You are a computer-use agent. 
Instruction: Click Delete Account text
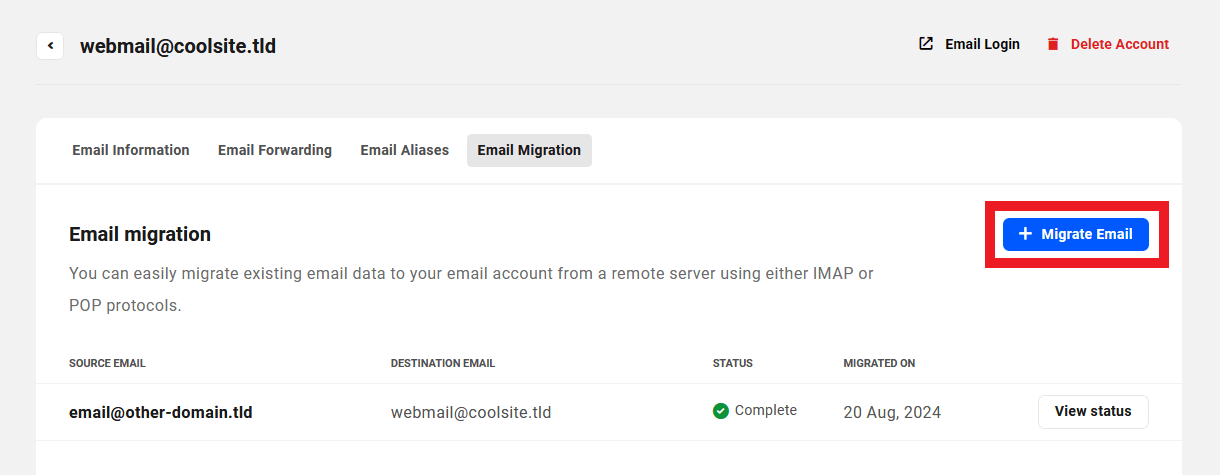[1120, 44]
